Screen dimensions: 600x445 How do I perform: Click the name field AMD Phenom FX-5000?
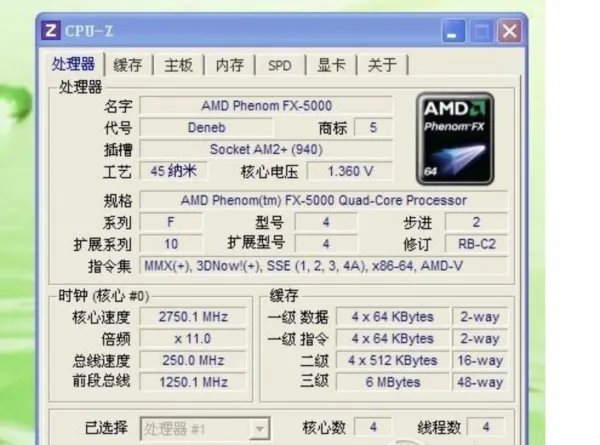266,106
